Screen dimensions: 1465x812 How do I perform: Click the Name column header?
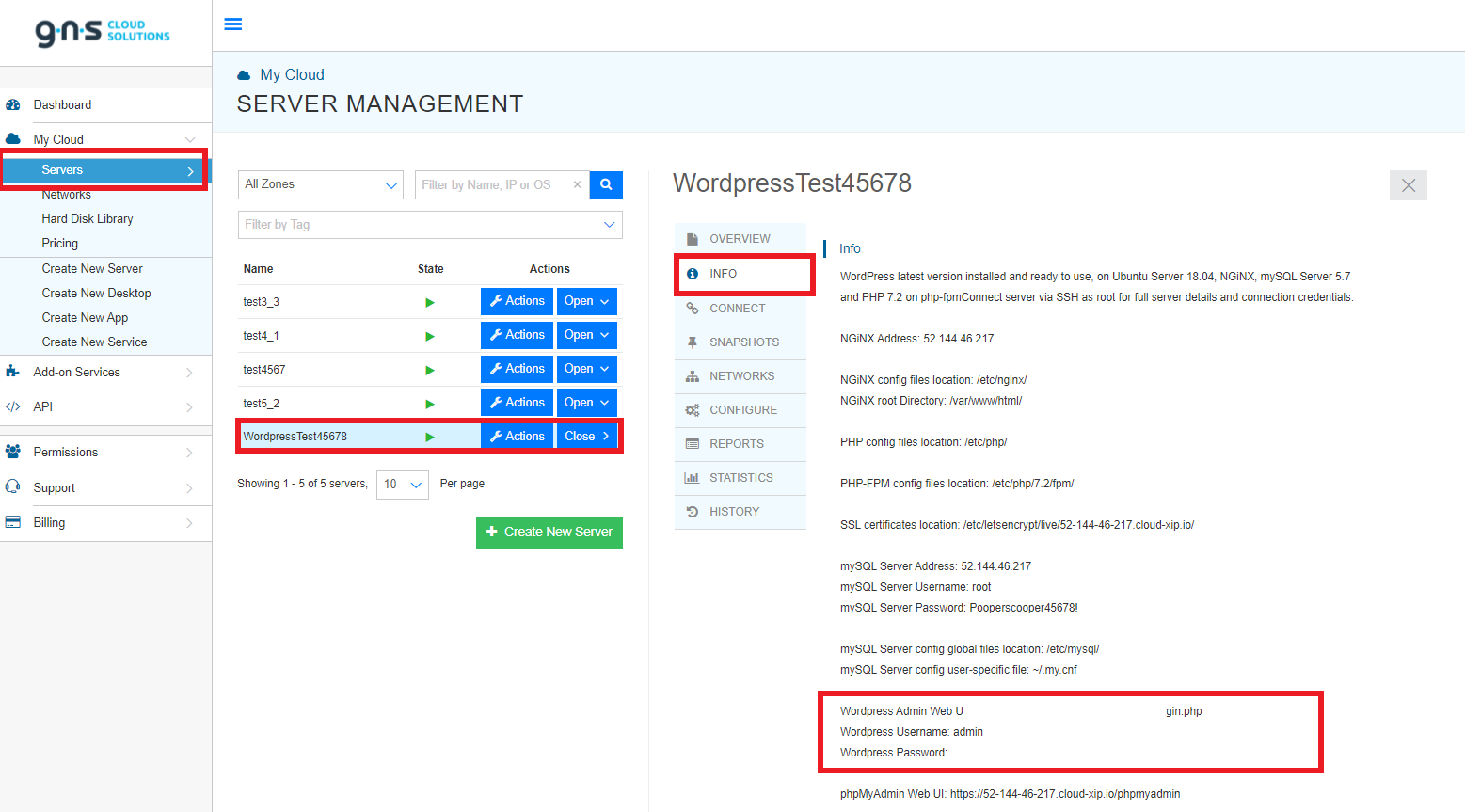pos(258,269)
